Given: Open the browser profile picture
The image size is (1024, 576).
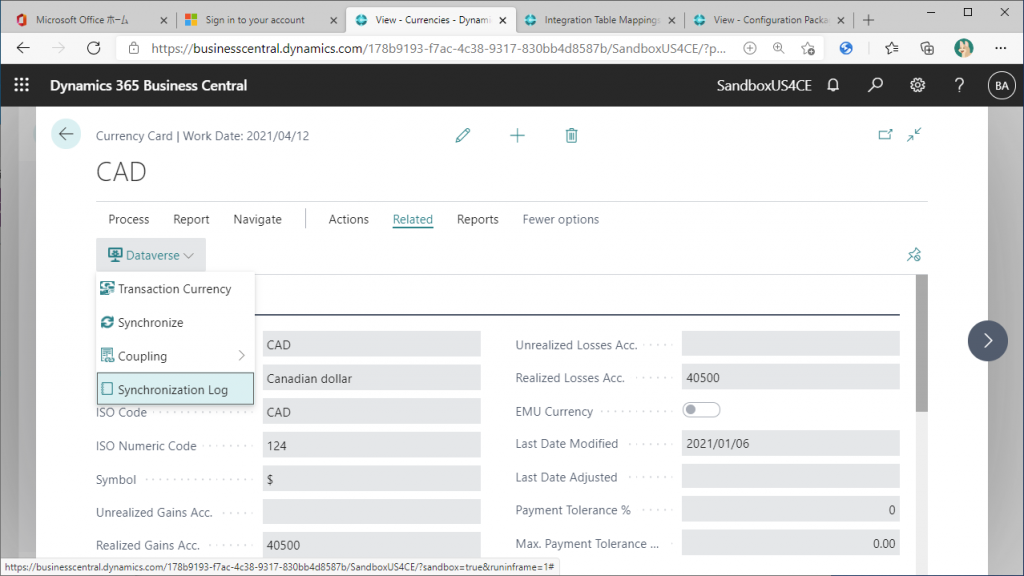Looking at the screenshot, I should [963, 48].
